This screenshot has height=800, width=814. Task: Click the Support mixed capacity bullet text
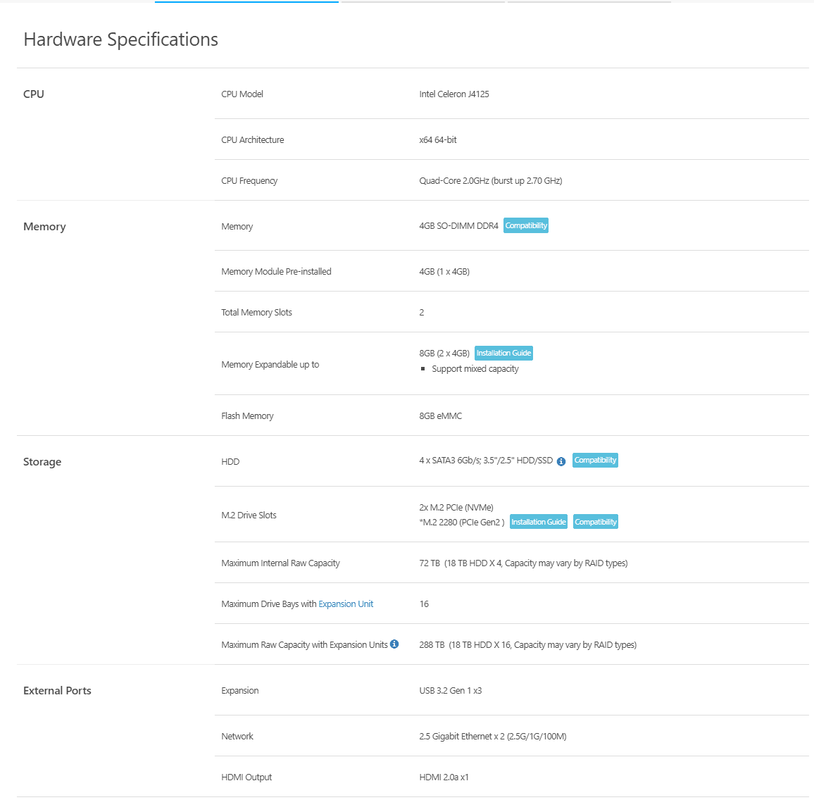click(475, 369)
